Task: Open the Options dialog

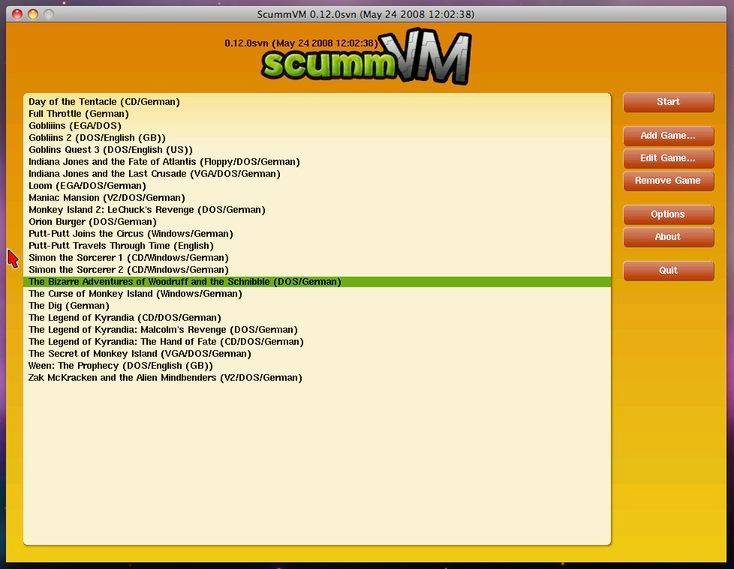Action: [668, 214]
